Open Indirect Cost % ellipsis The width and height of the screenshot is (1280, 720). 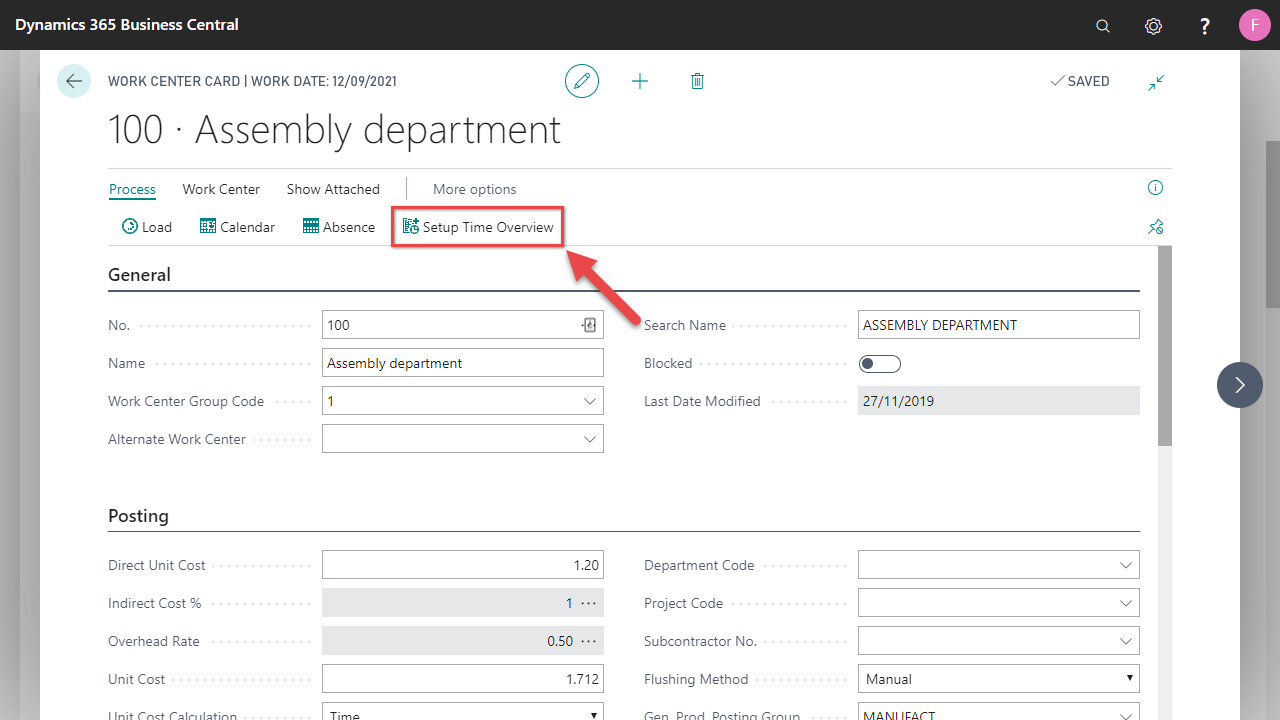tap(589, 603)
